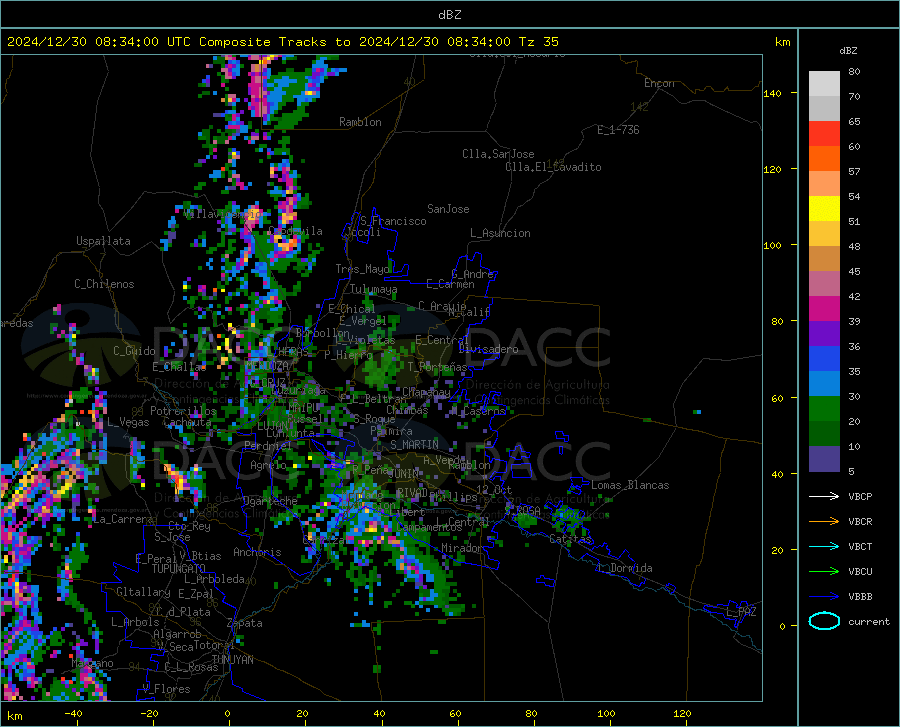The width and height of the screenshot is (900, 727).
Task: Click the Divisadero map label
Action: tap(488, 349)
